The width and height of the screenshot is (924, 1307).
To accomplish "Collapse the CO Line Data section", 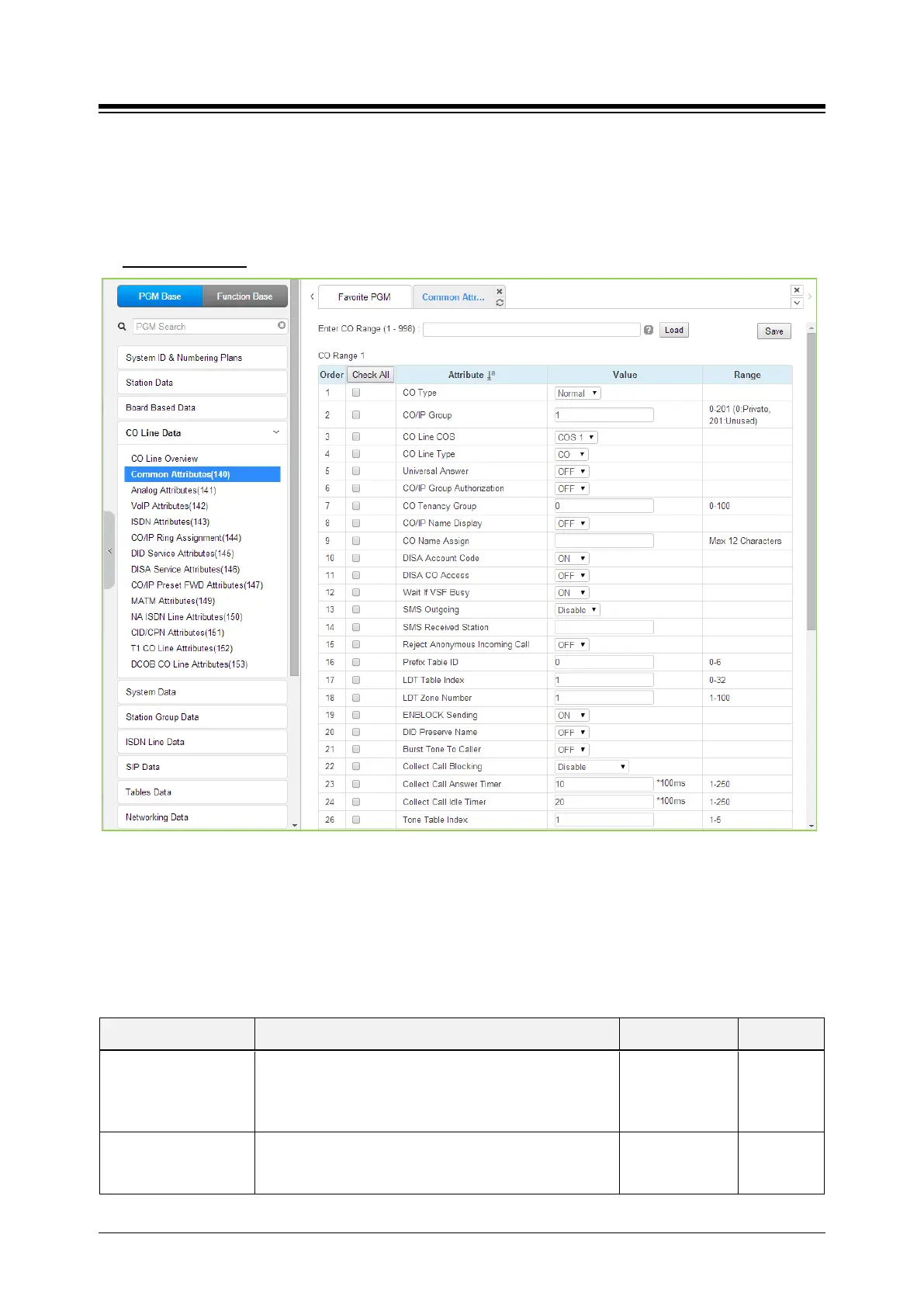I will coord(276,432).
